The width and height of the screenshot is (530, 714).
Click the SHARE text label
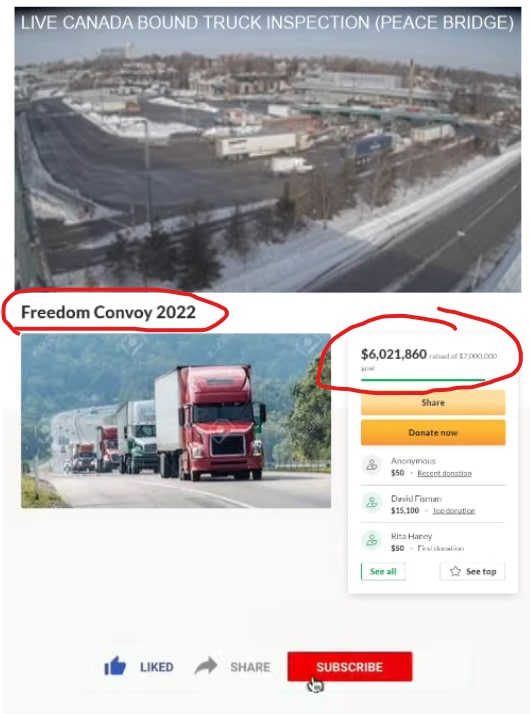(250, 667)
